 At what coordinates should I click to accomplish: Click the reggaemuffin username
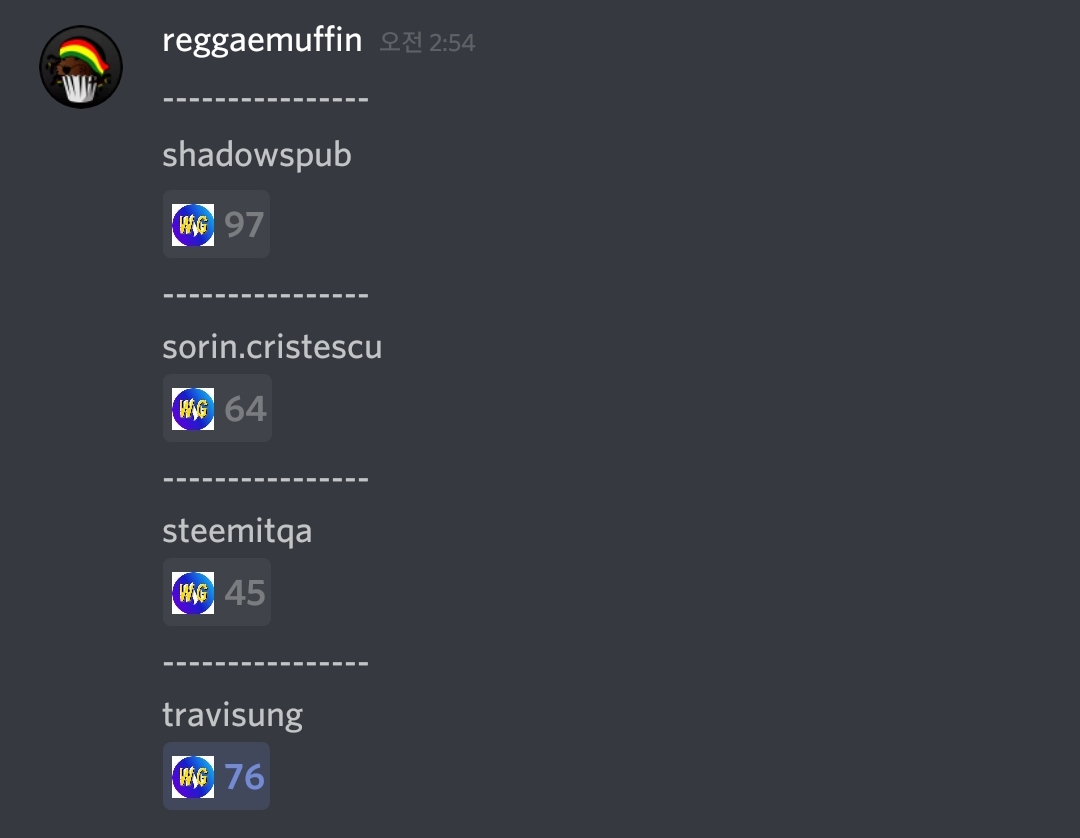point(262,41)
